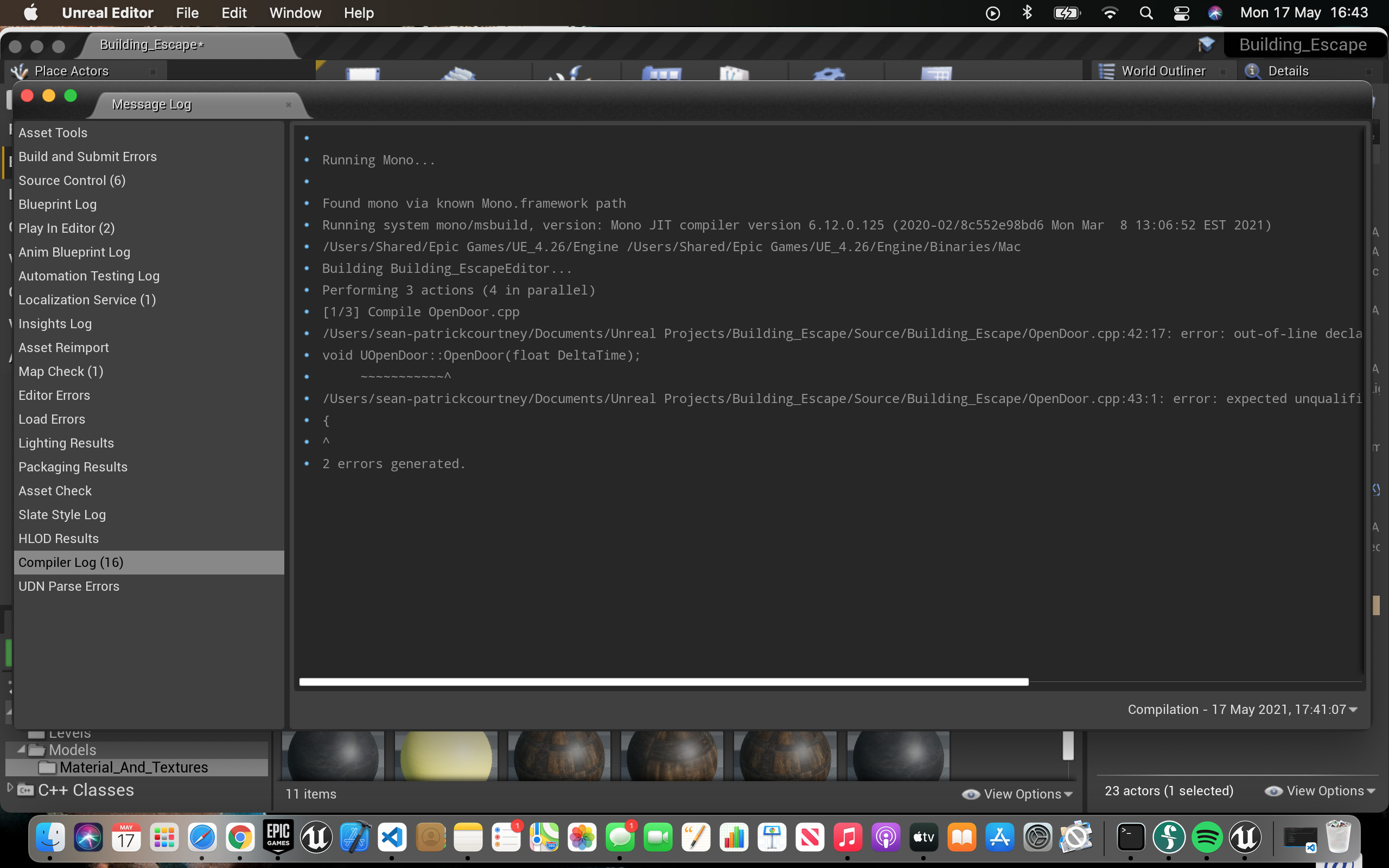Open the File menu
The width and height of the screenshot is (1389, 868).
187,12
